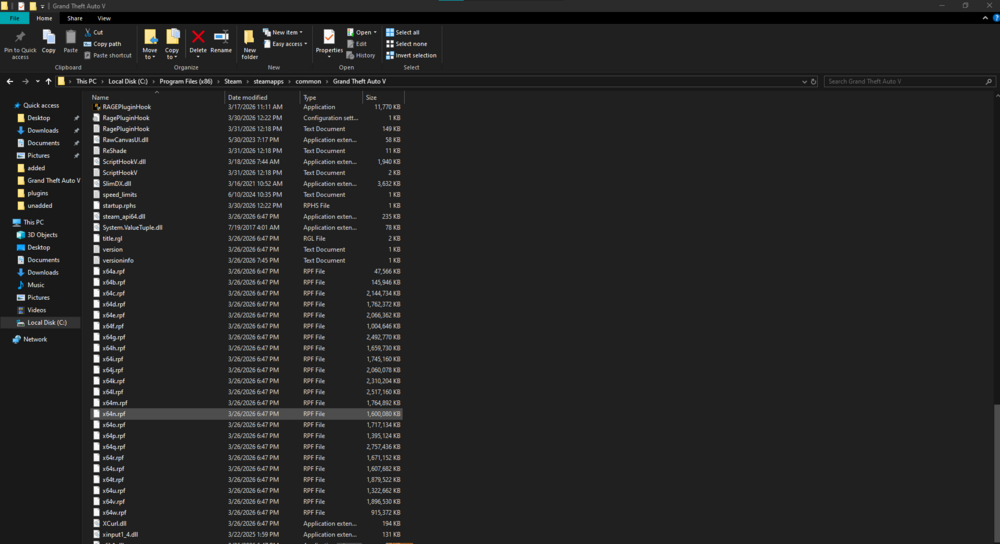Click the Copy icon in Clipboard group
Screen dimensions: 1000x544
pos(48,38)
